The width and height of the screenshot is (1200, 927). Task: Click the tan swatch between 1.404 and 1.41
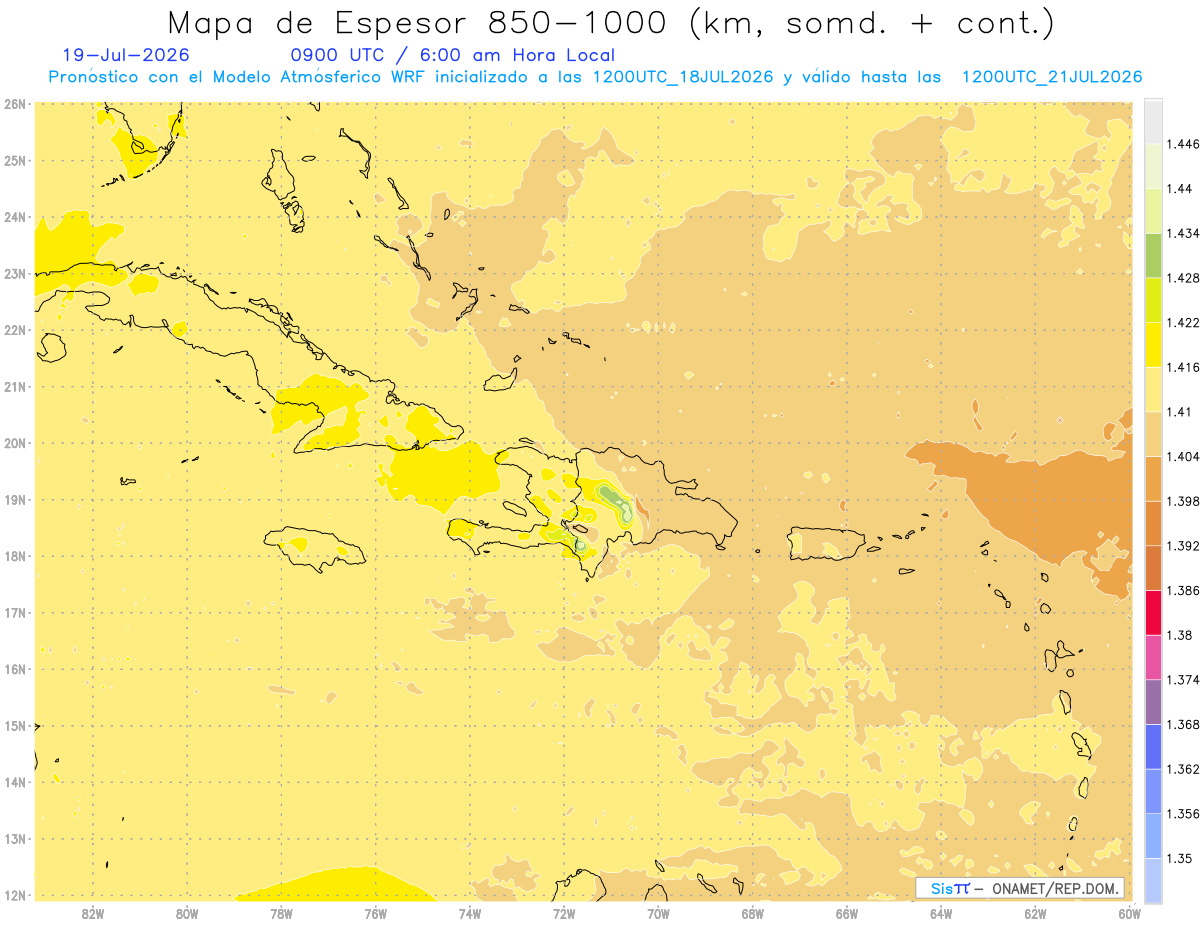(1153, 434)
